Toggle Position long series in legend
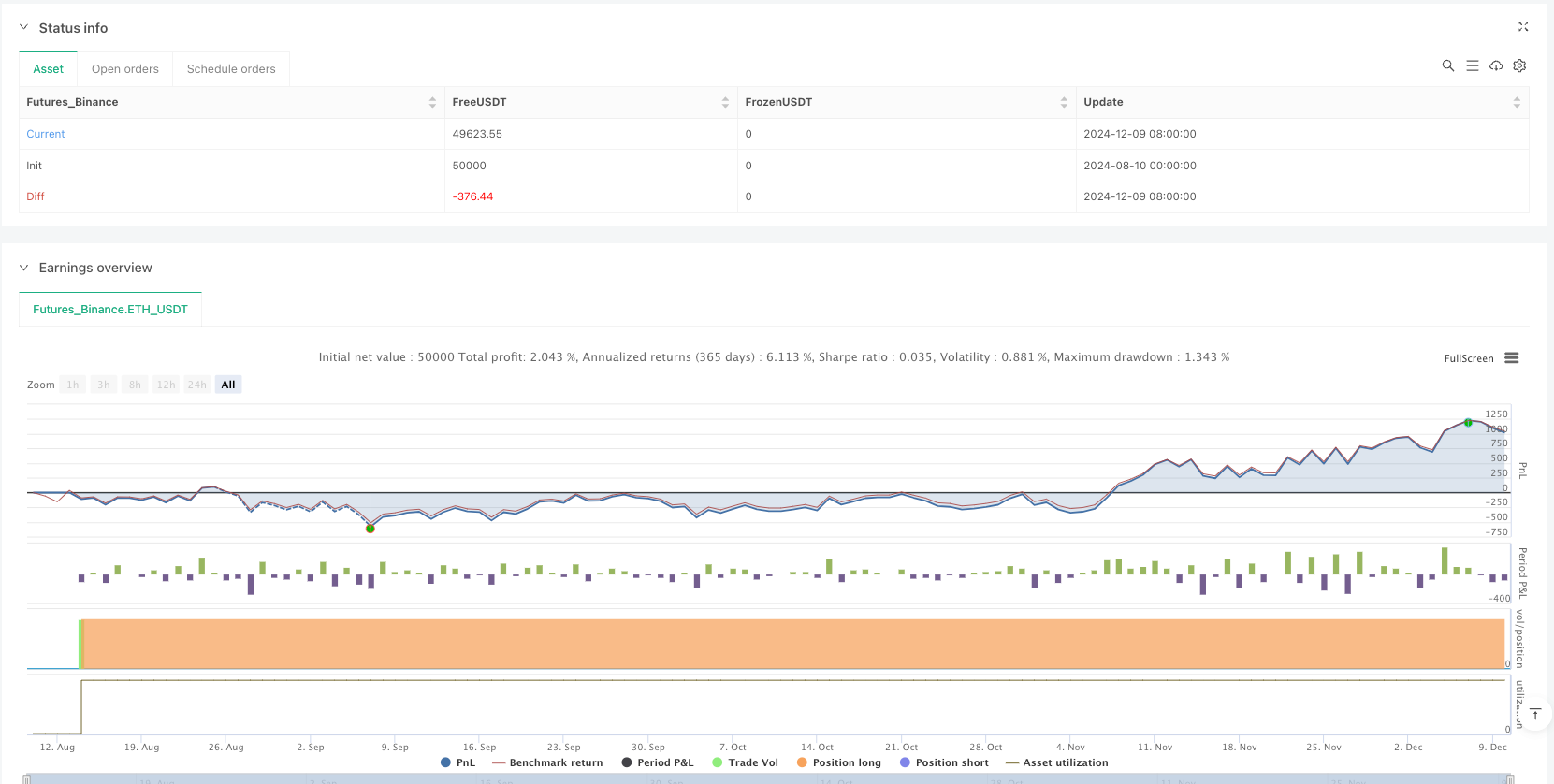 (x=837, y=762)
